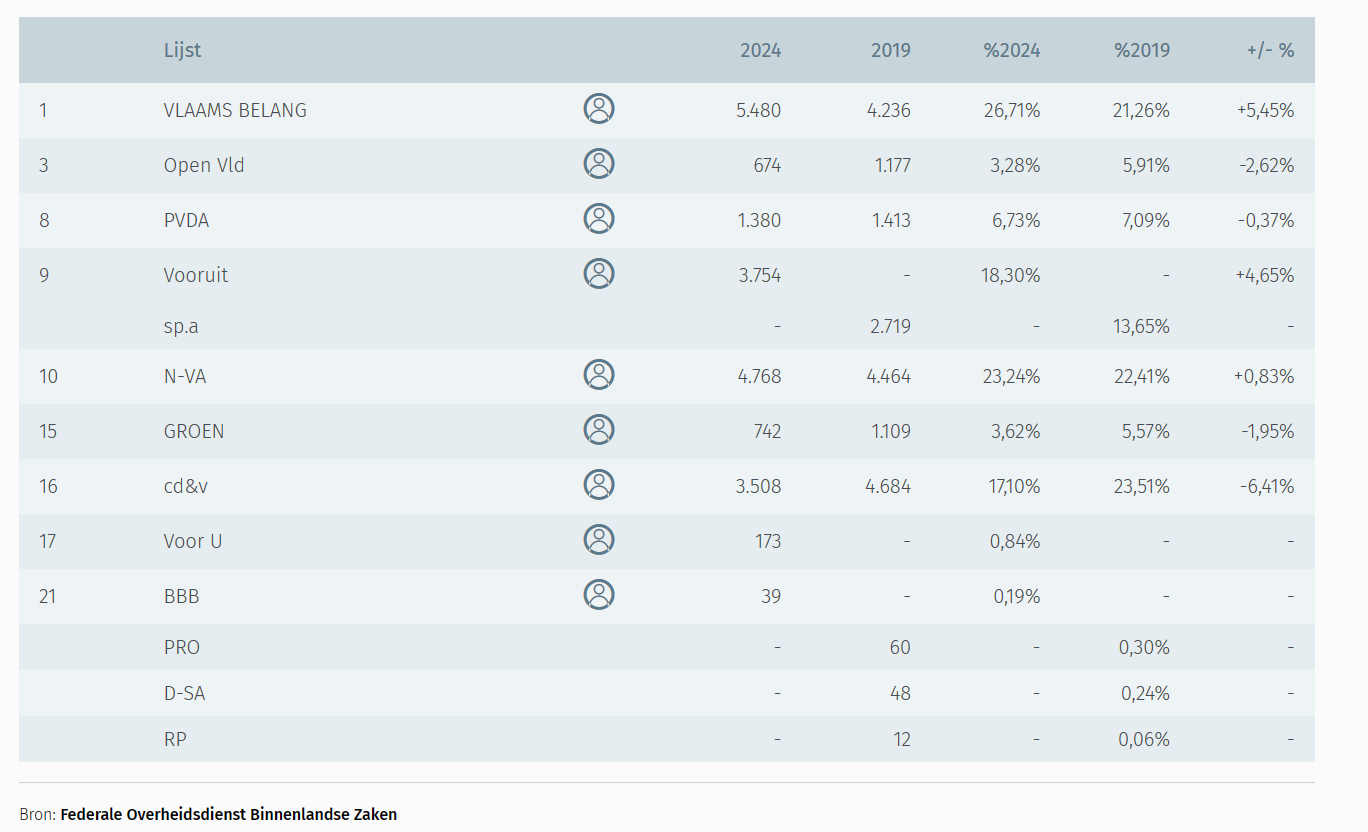The image size is (1368, 832).
Task: Click the 5.480 votes value
Action: point(759,111)
